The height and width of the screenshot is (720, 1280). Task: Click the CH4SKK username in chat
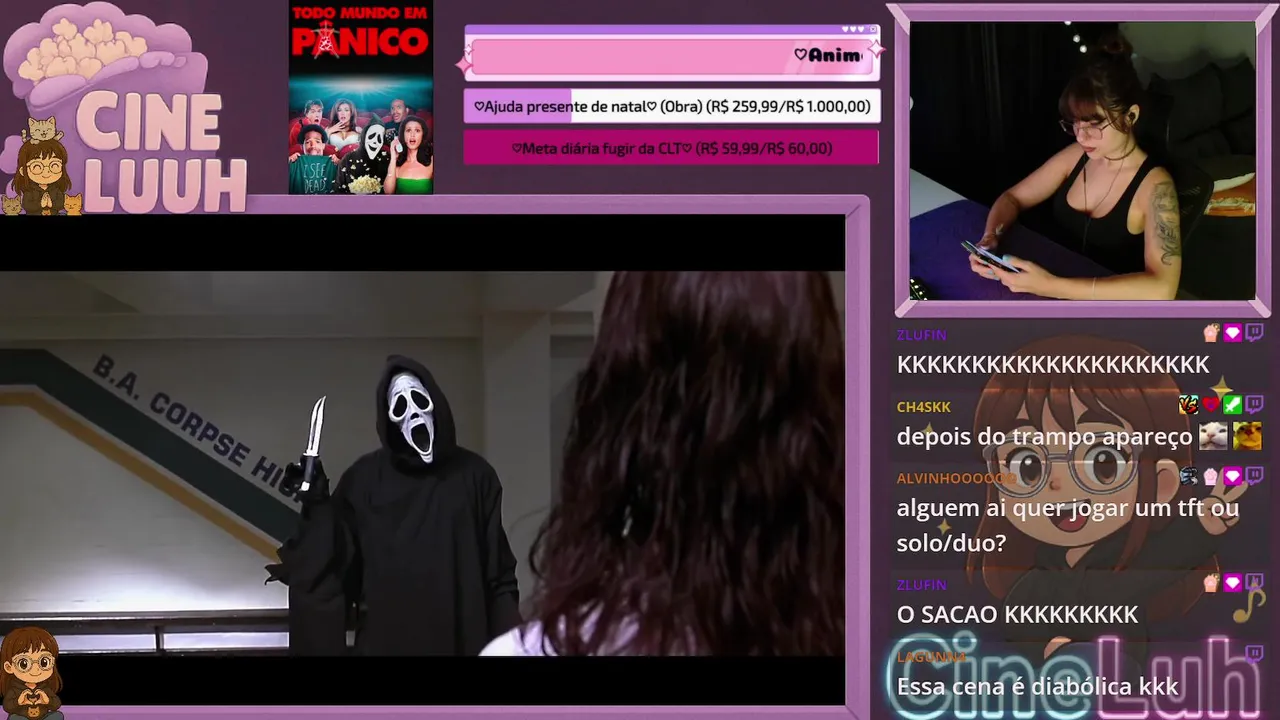point(924,406)
